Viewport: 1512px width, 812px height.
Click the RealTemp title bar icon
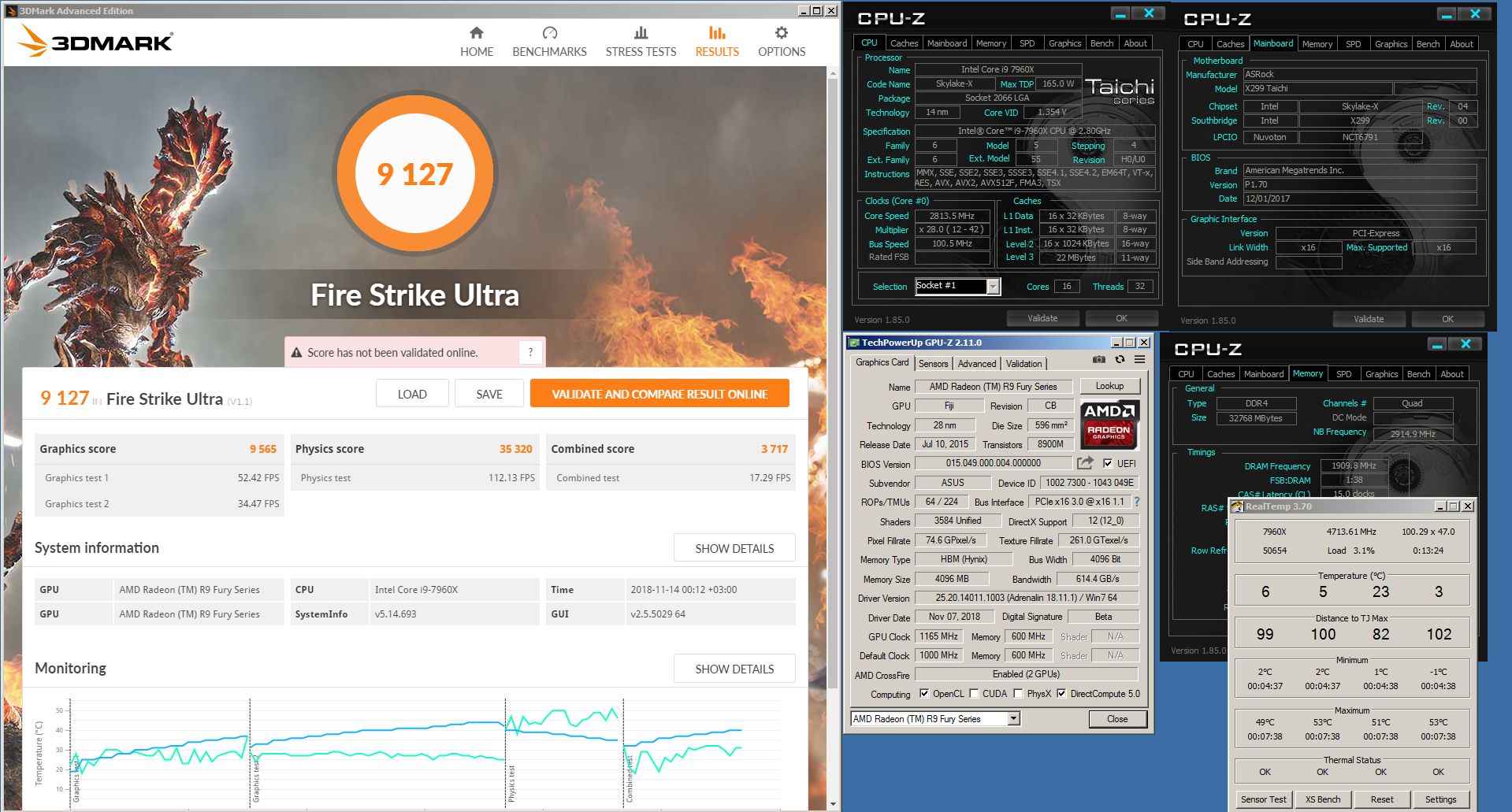(1237, 506)
